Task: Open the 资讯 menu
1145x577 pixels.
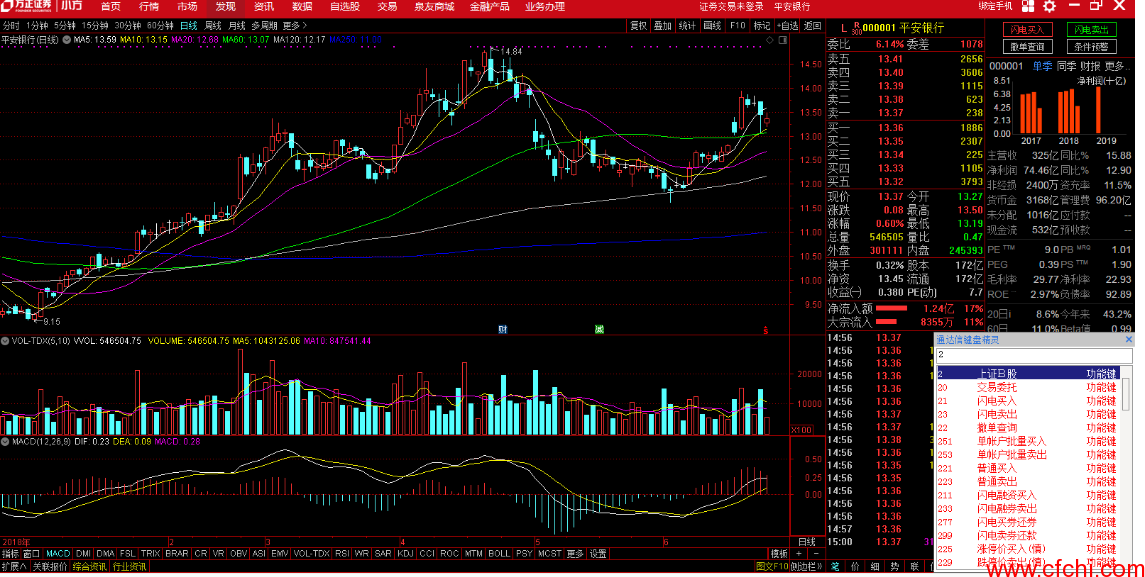Action: 264,7
